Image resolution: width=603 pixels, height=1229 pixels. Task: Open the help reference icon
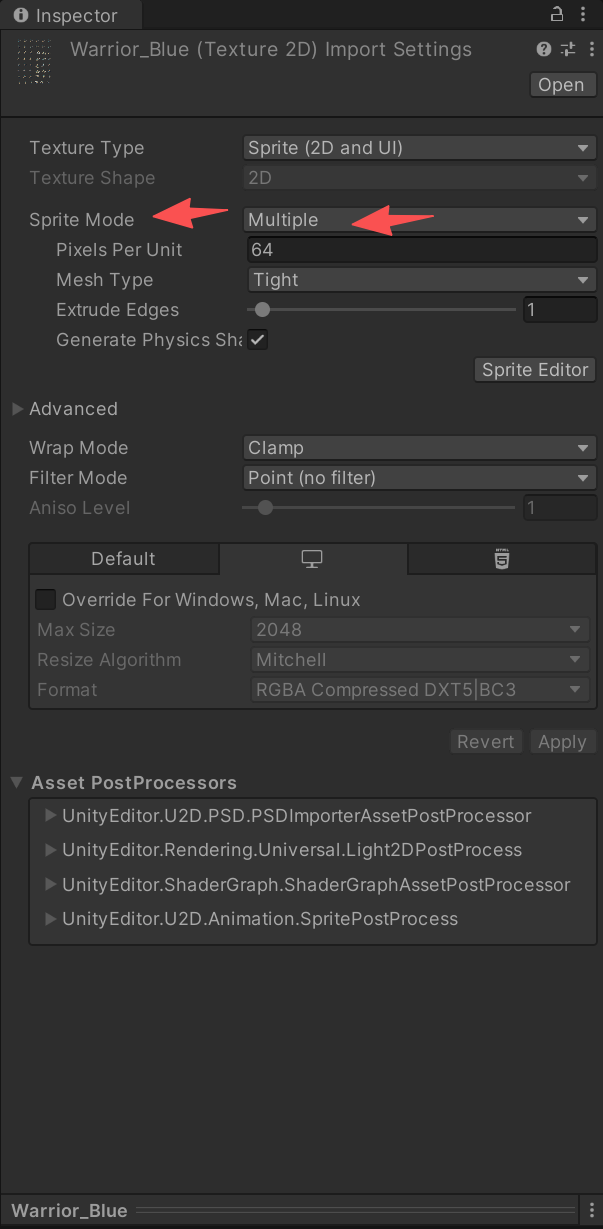point(544,49)
